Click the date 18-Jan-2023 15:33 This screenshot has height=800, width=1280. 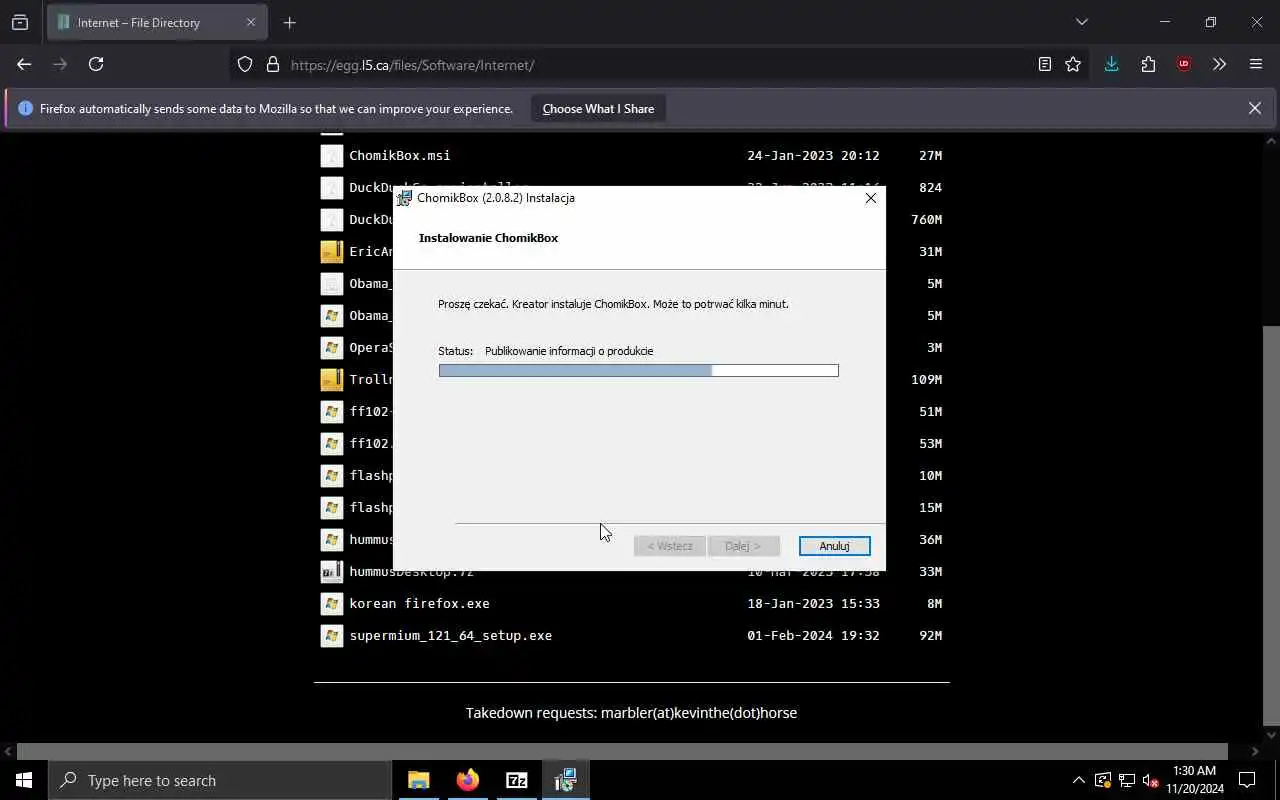click(813, 603)
